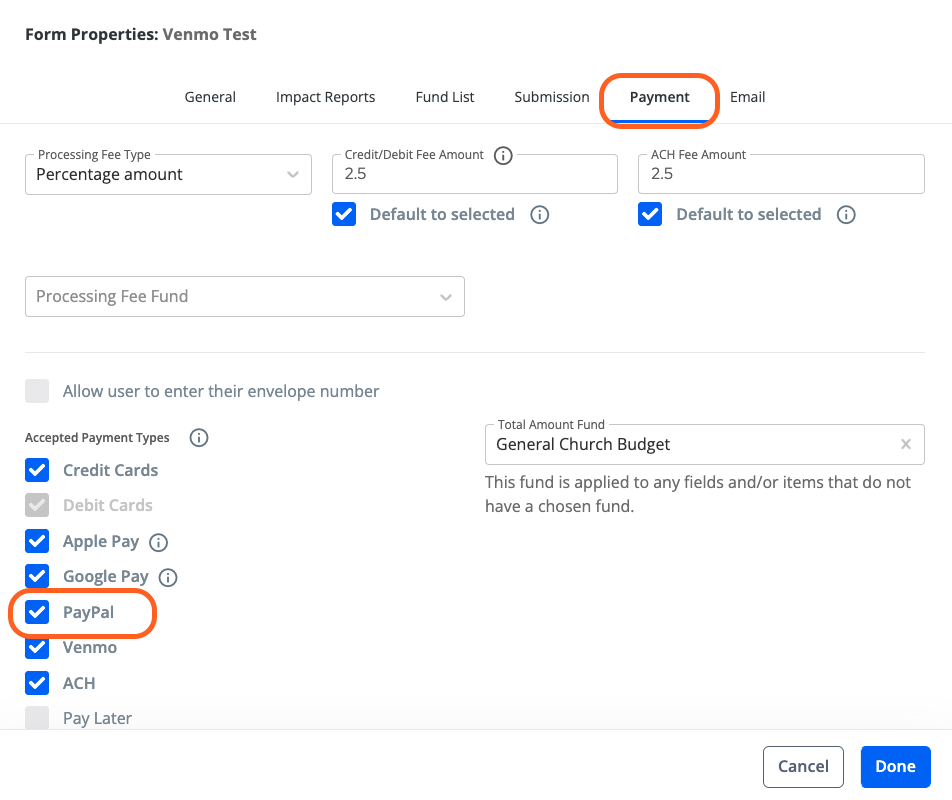
Task: Open the Processing Fee Type dropdown
Action: (x=168, y=175)
